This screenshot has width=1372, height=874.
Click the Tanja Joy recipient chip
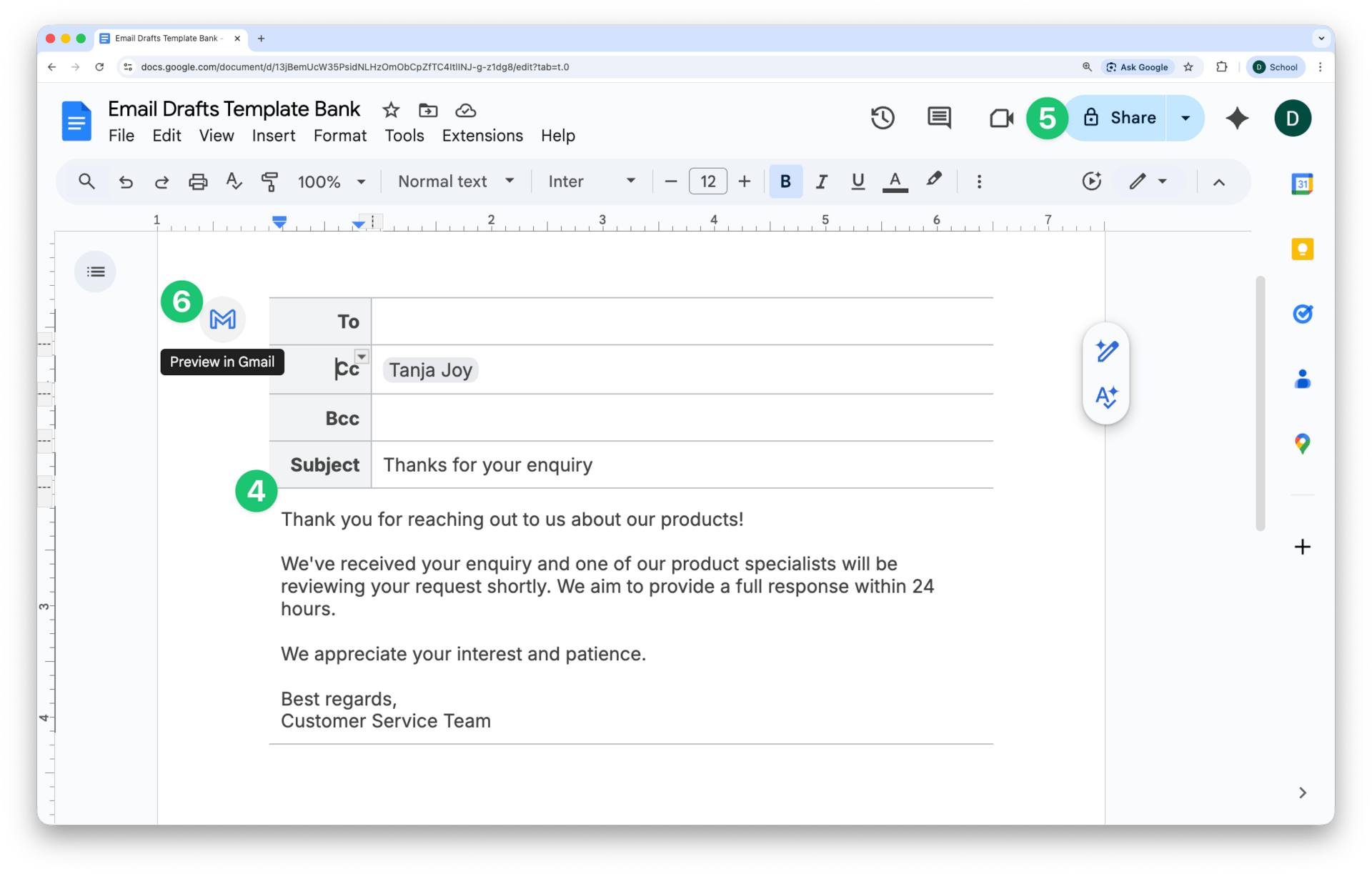tap(430, 370)
